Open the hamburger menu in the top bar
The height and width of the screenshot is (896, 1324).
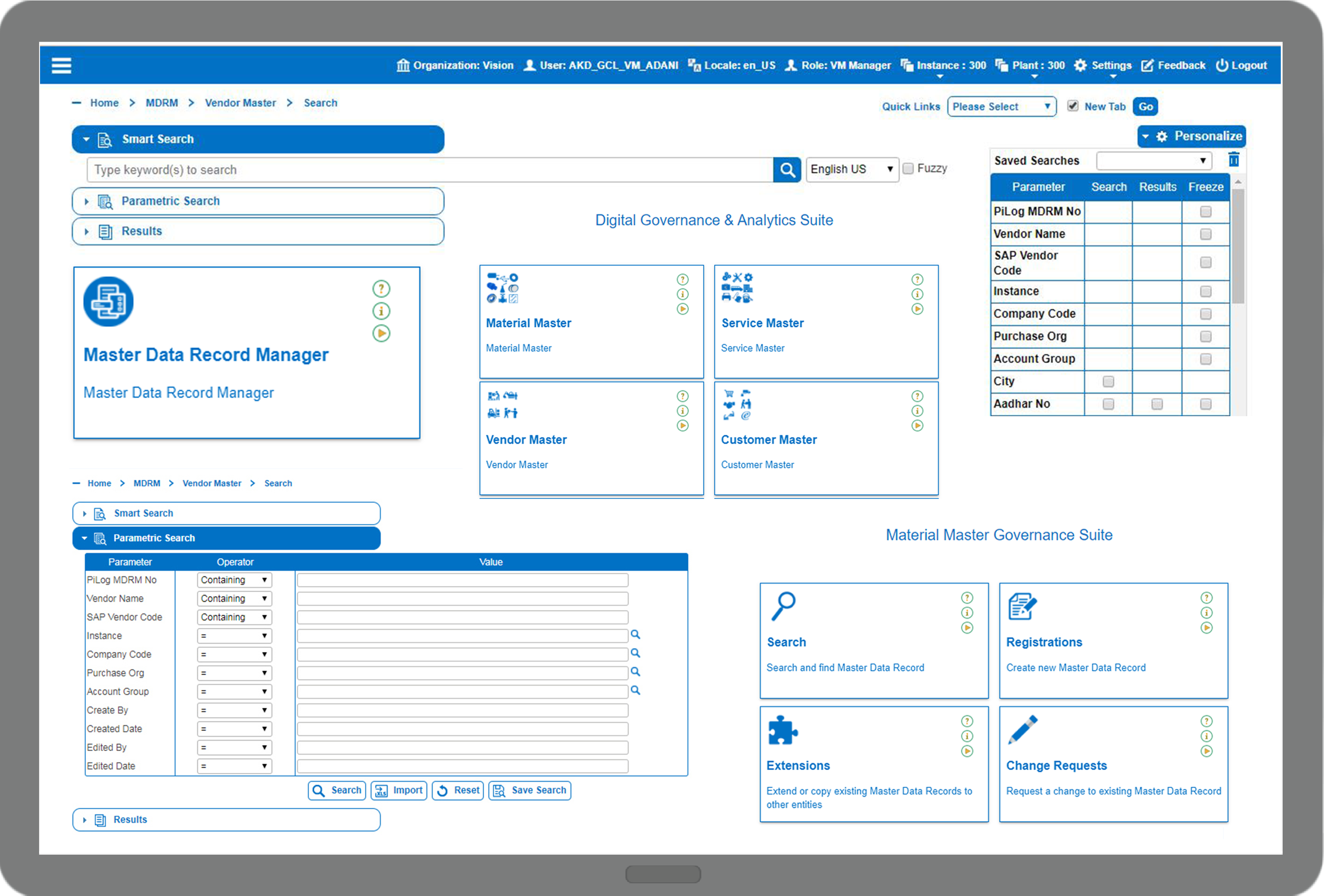coord(61,65)
